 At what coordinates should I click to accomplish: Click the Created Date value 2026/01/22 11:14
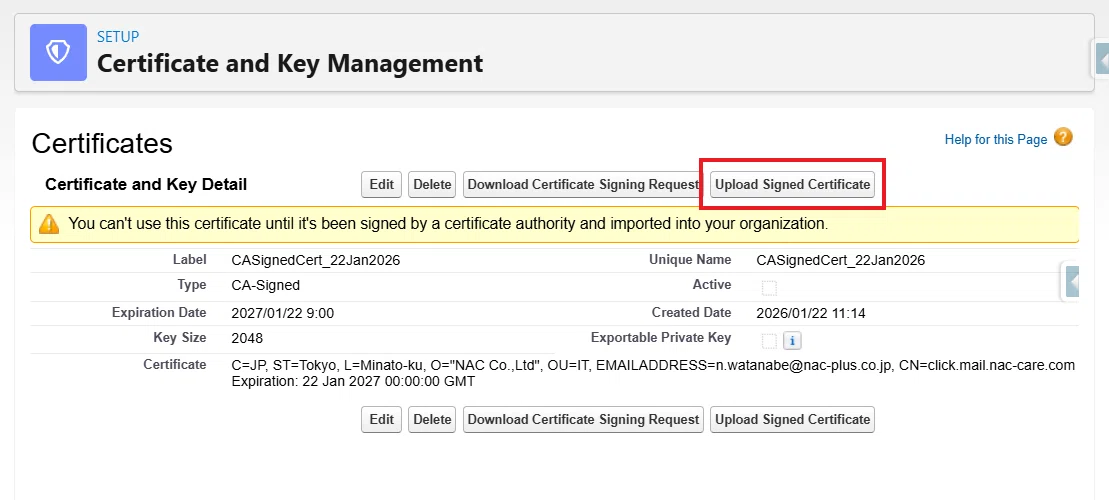click(811, 313)
